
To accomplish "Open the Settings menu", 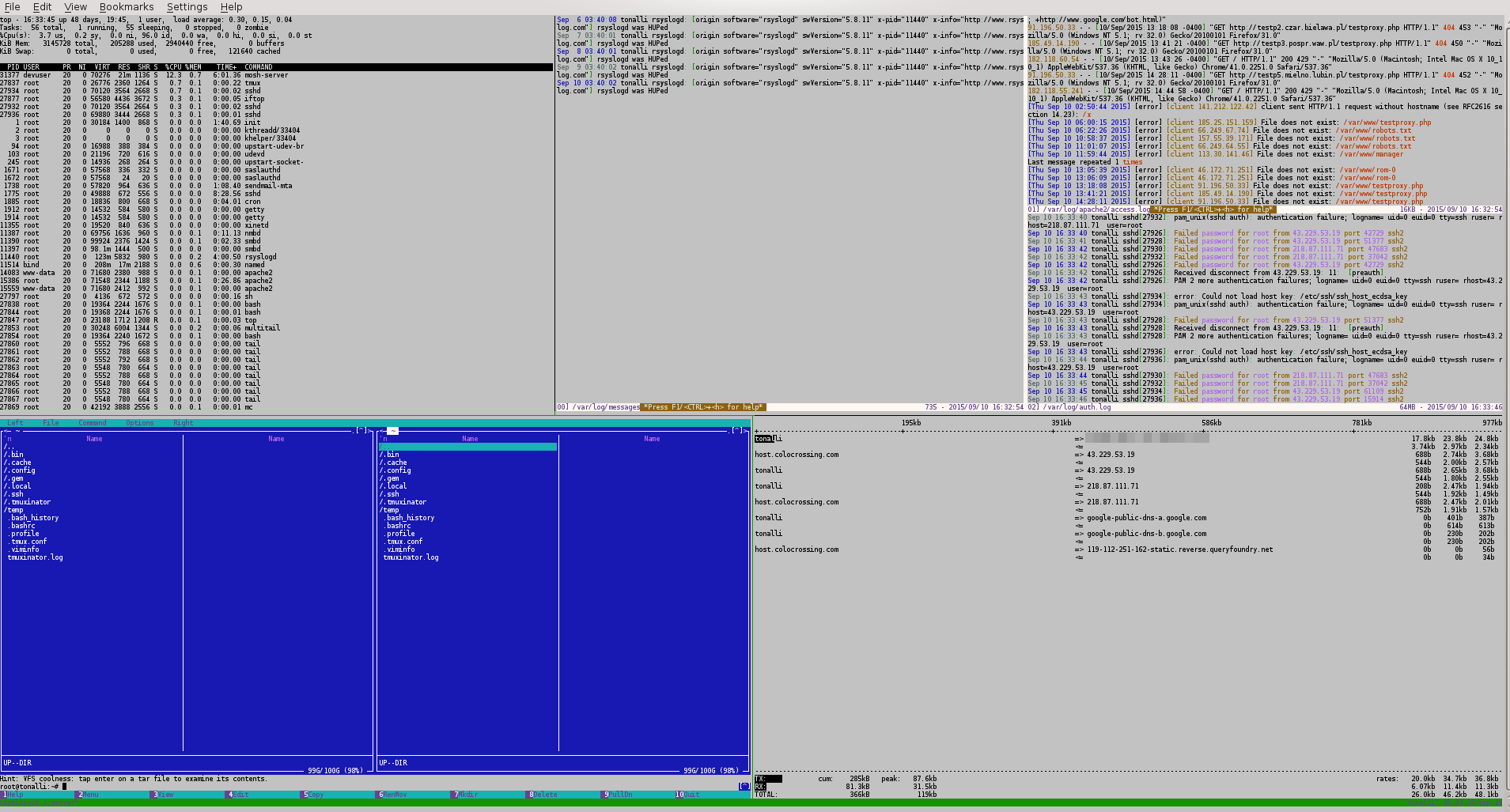I will click(187, 7).
